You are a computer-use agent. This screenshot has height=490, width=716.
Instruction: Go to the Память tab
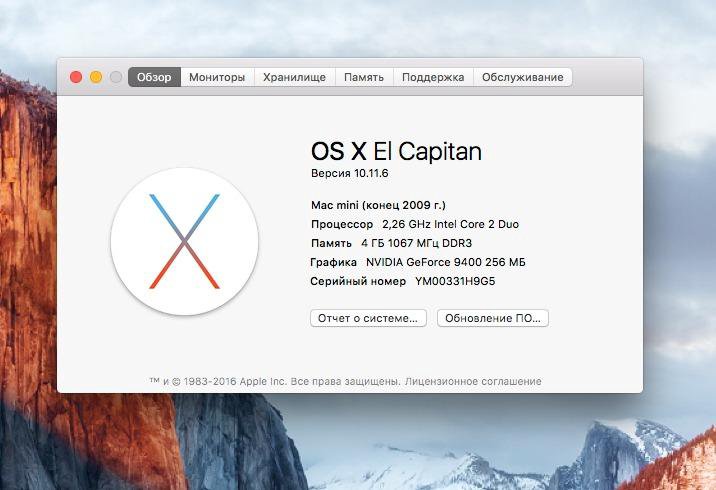(x=364, y=77)
